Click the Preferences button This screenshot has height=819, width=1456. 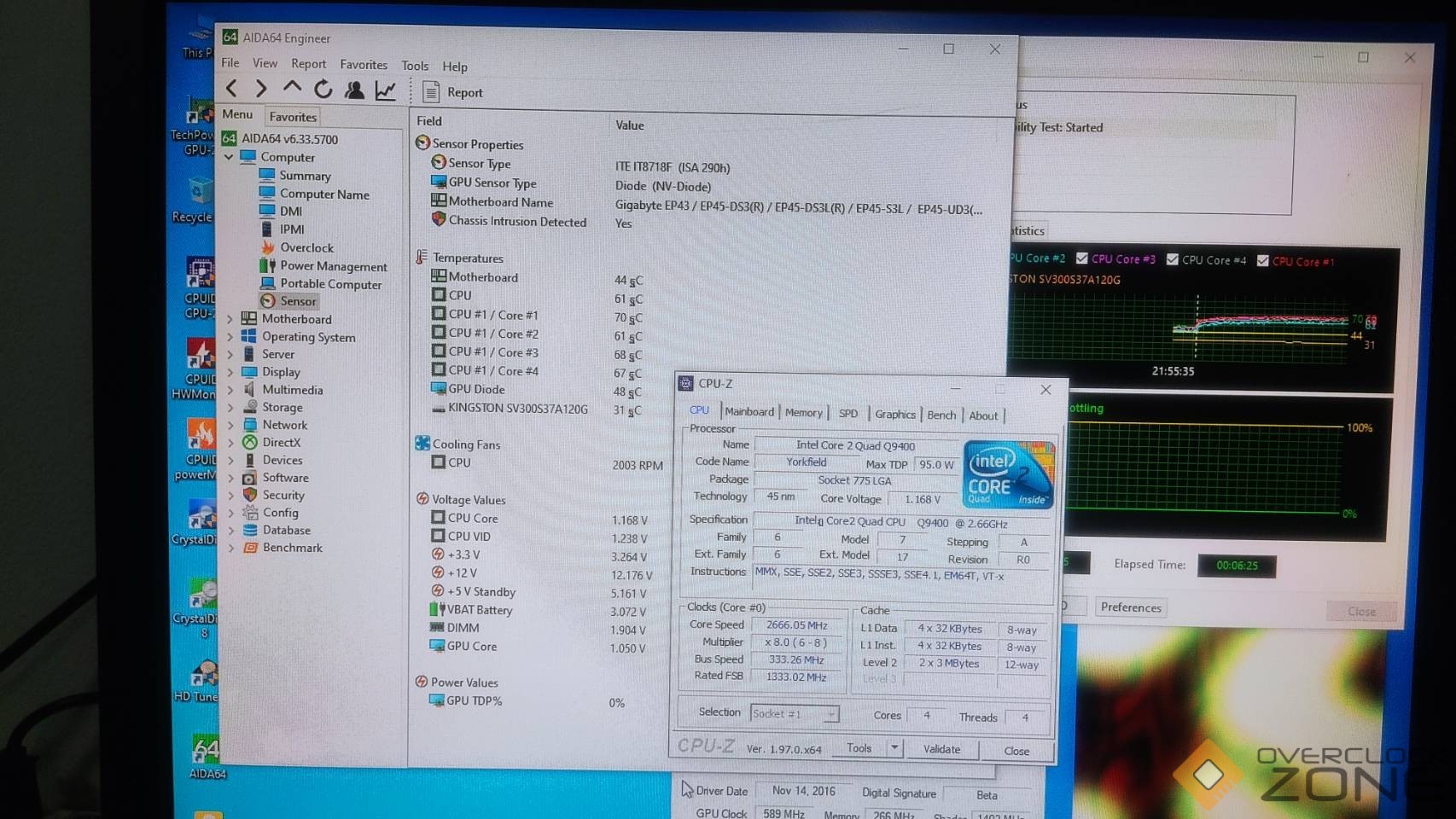point(1131,607)
